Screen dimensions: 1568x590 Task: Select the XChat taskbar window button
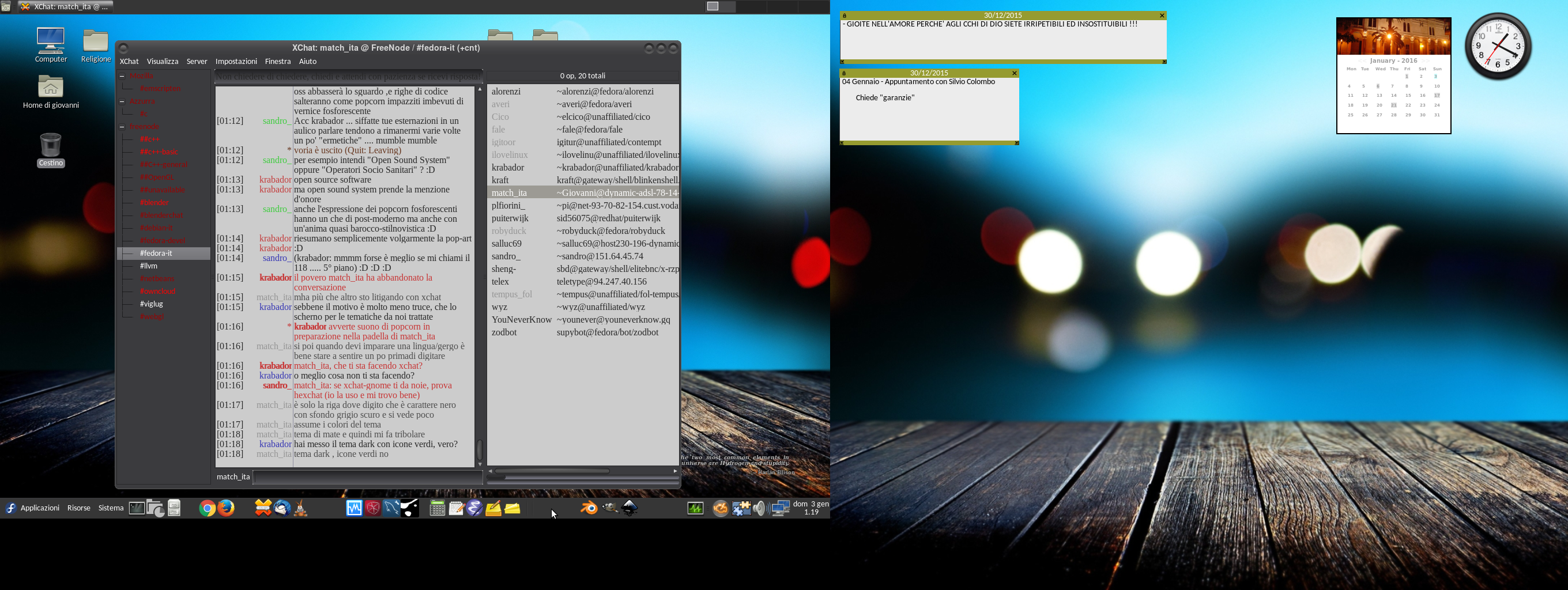66,7
